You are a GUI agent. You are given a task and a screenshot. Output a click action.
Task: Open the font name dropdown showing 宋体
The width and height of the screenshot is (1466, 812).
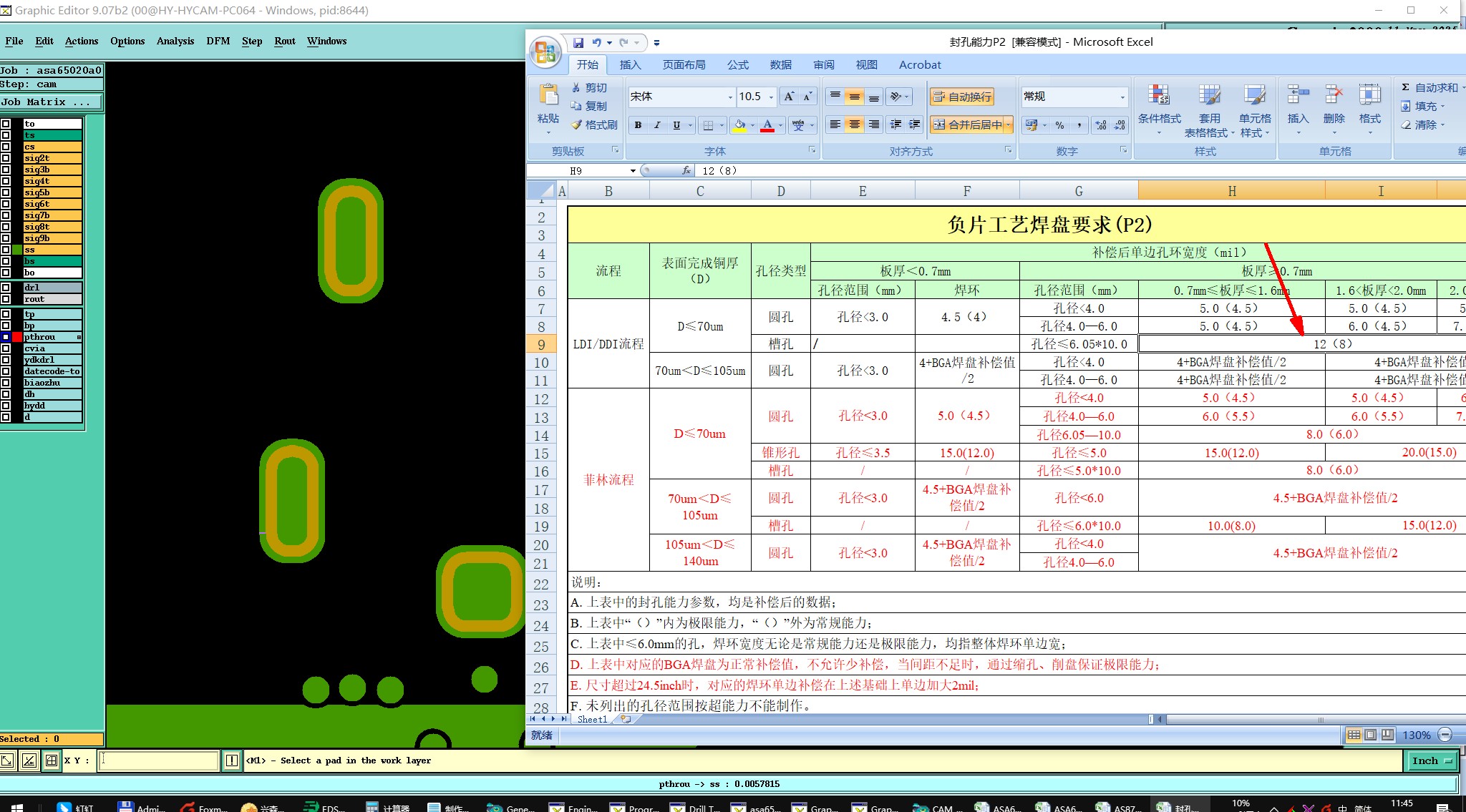tap(730, 97)
